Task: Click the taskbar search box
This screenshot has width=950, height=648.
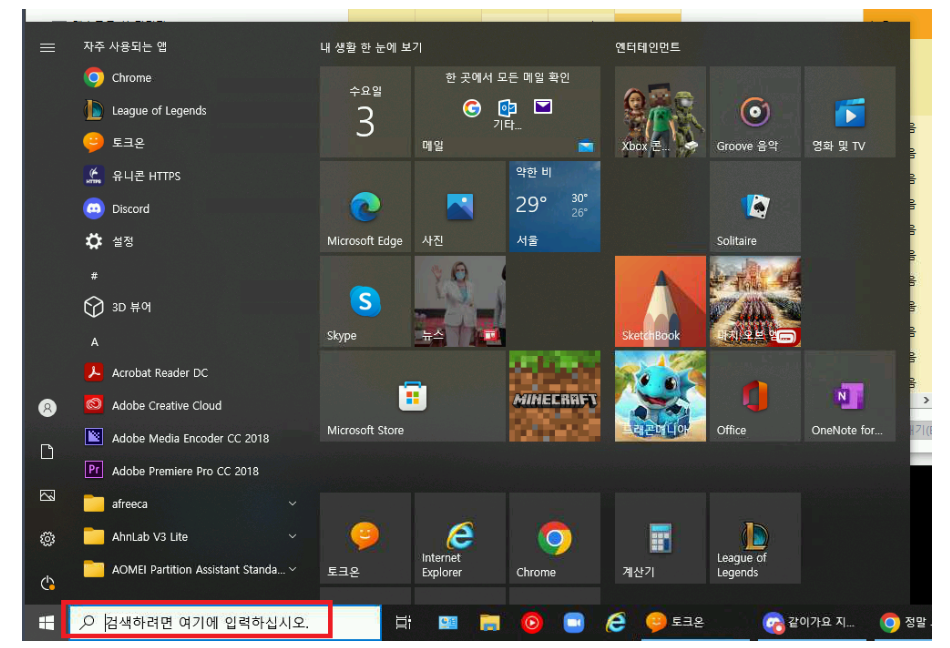Action: (x=224, y=622)
